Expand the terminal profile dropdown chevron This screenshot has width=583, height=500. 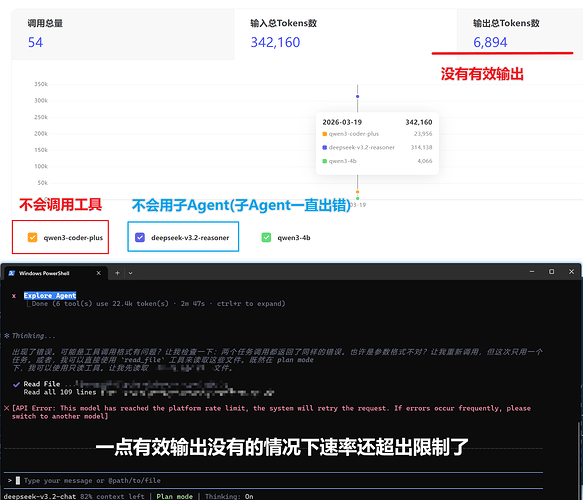131,273
